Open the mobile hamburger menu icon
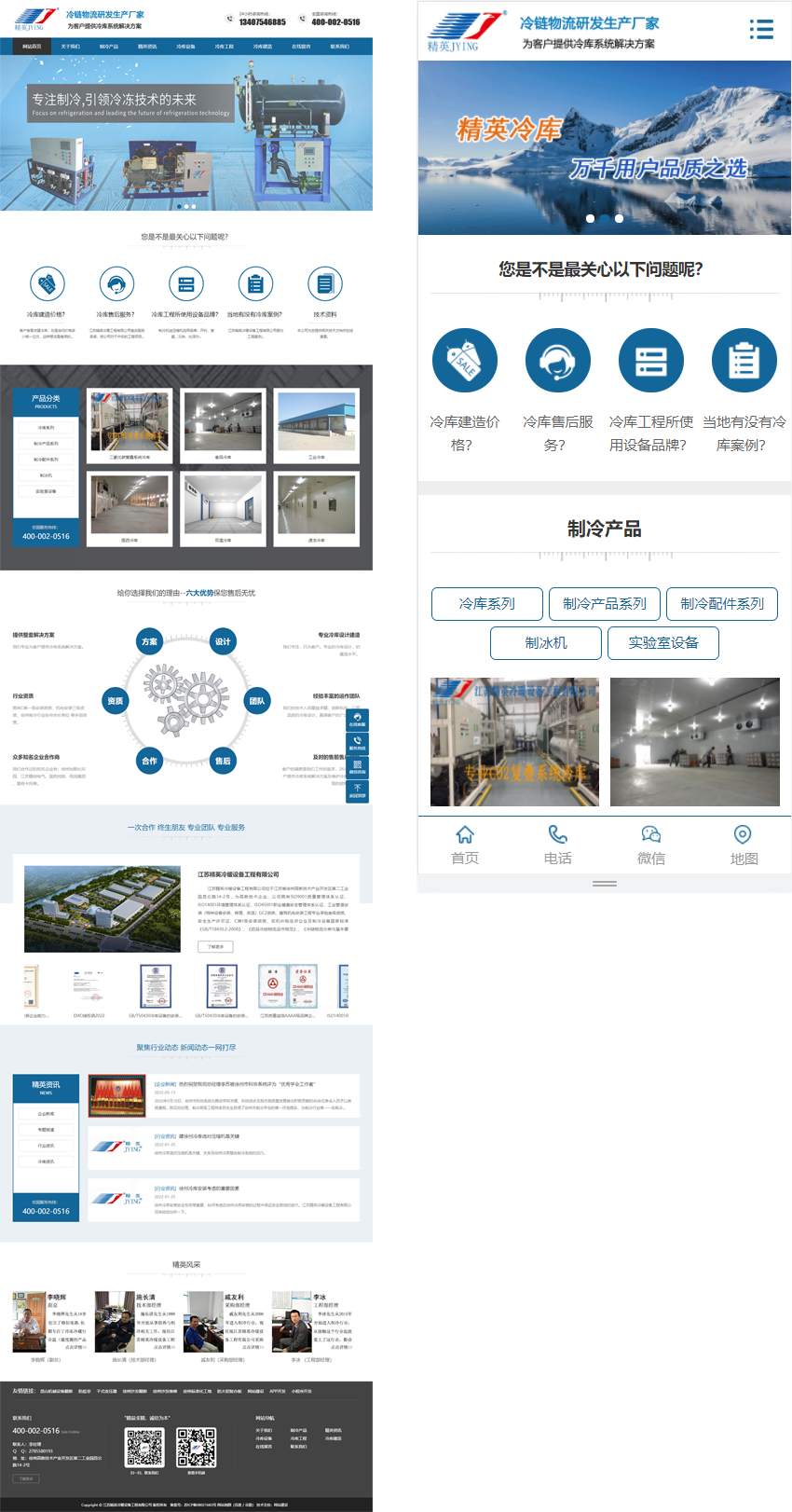 point(761,30)
